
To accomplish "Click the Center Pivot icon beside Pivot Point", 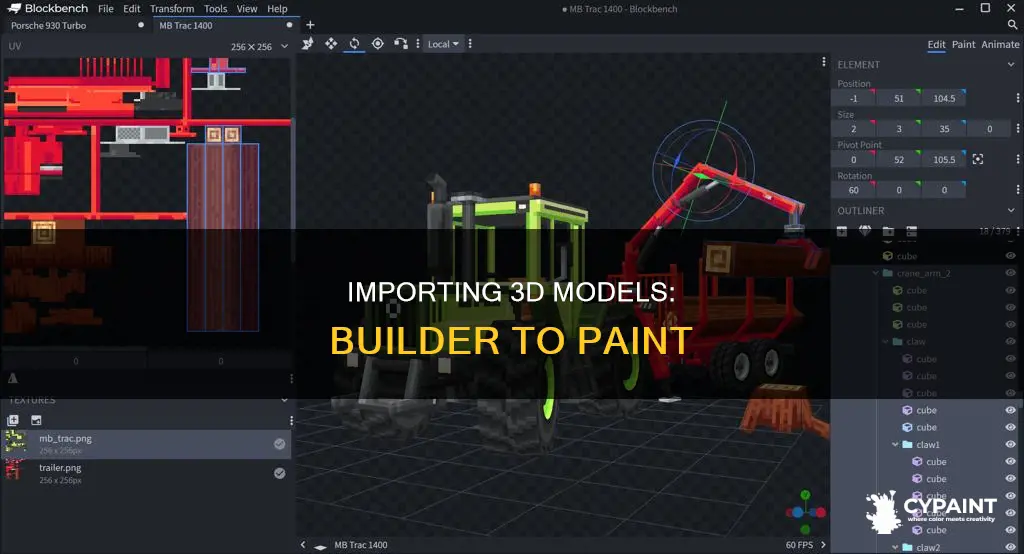I will (978, 159).
